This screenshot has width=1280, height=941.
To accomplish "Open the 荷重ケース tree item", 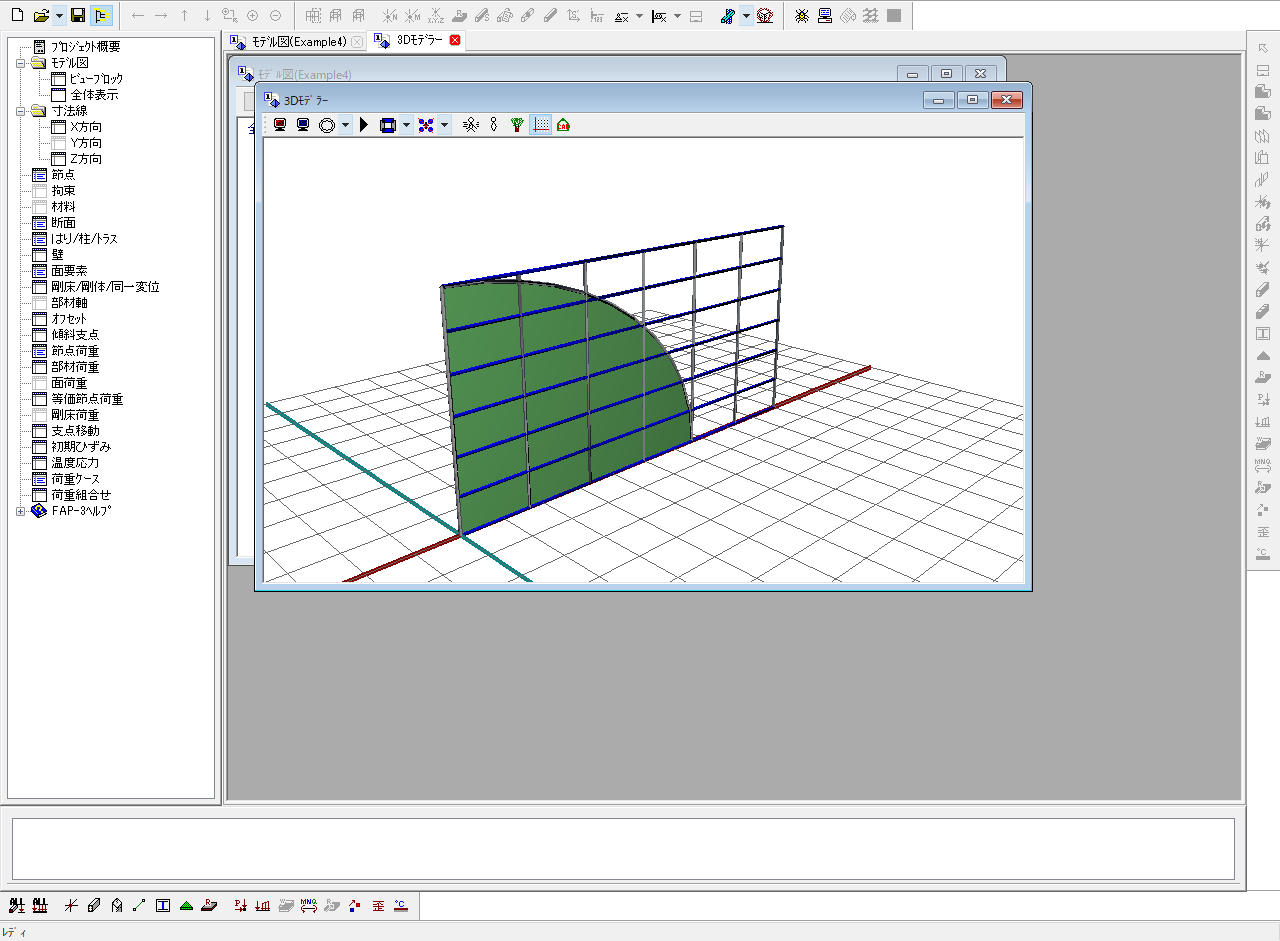I will [75, 479].
